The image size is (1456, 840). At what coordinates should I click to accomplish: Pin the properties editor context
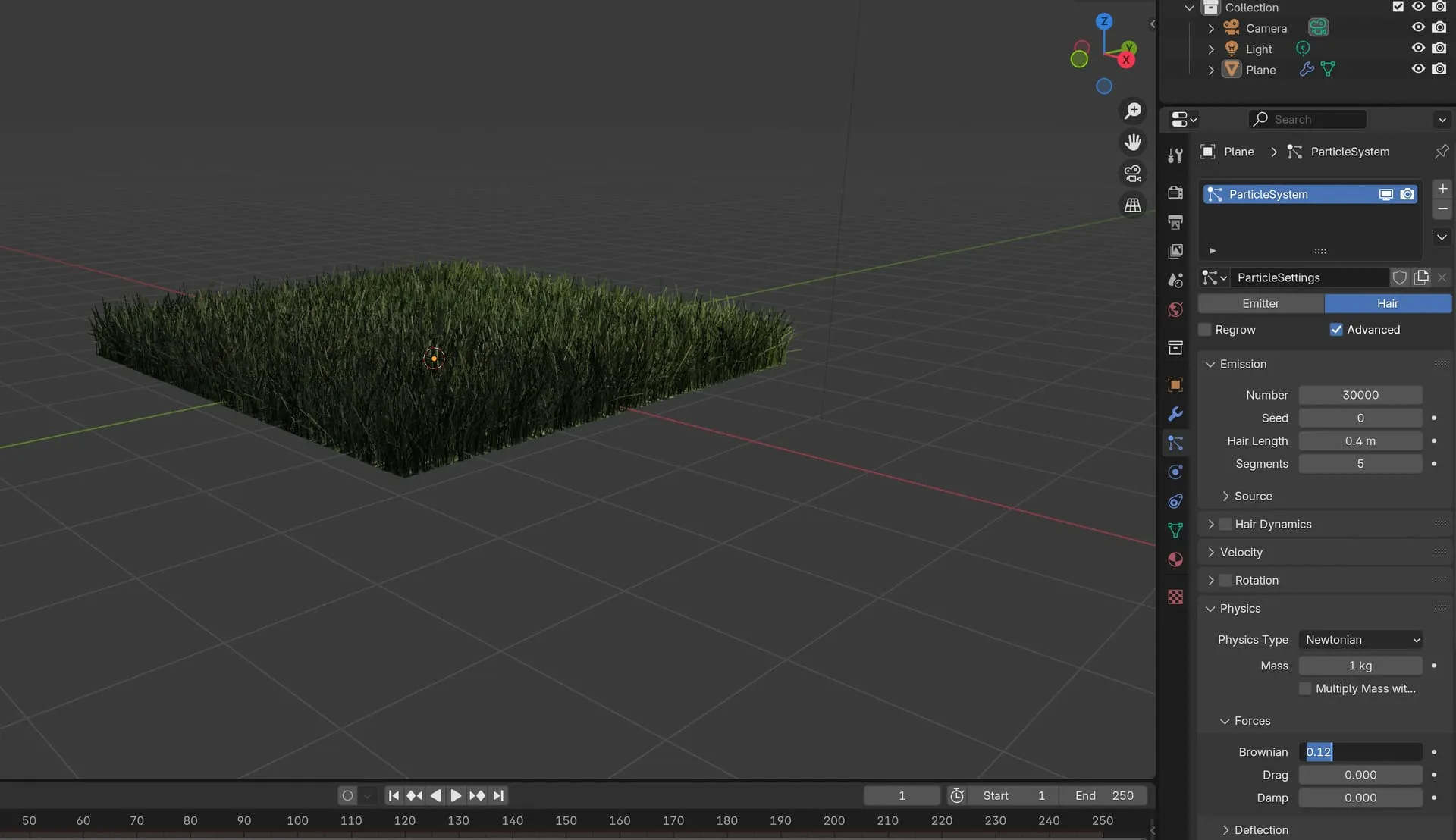[1442, 152]
